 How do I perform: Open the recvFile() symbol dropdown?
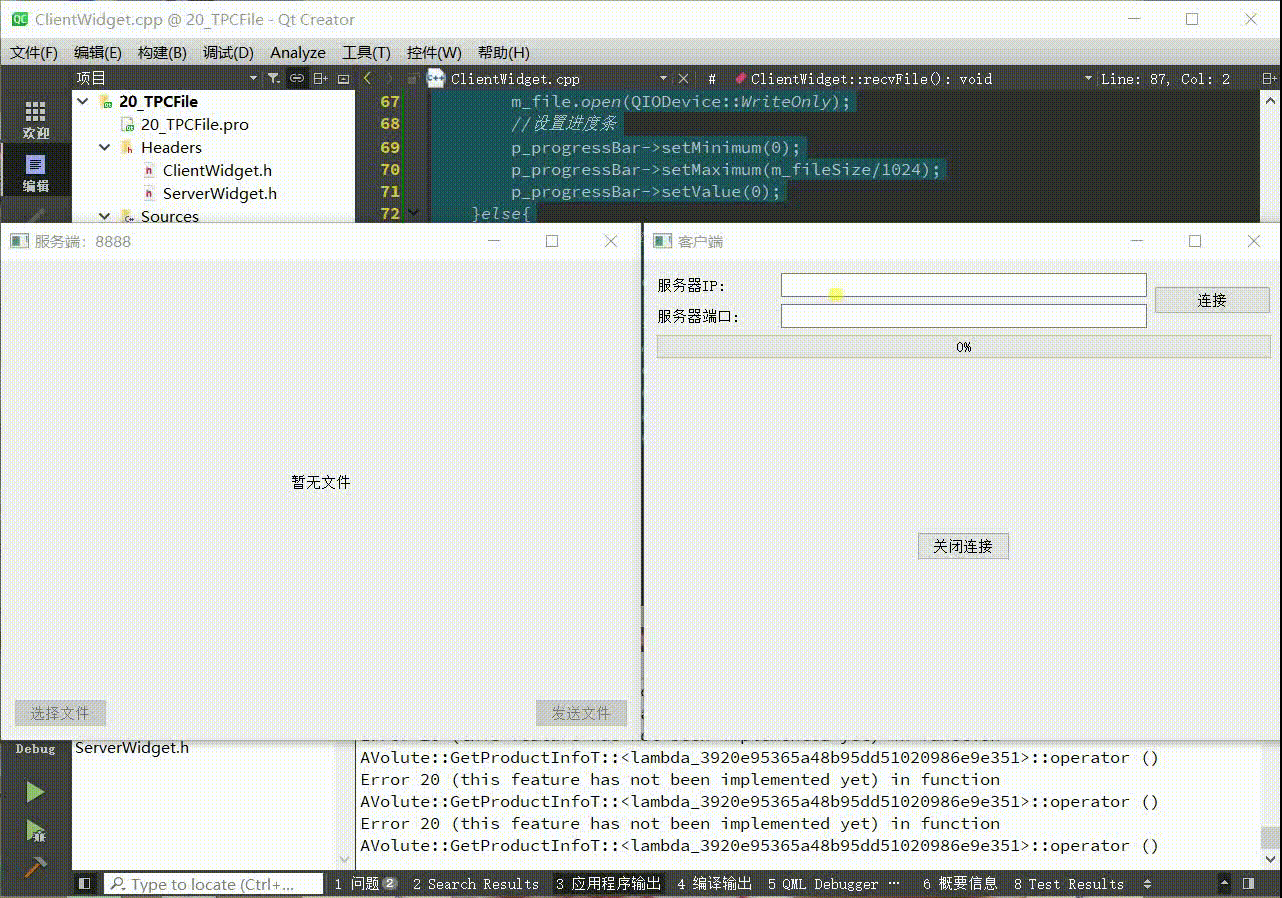tap(1088, 78)
